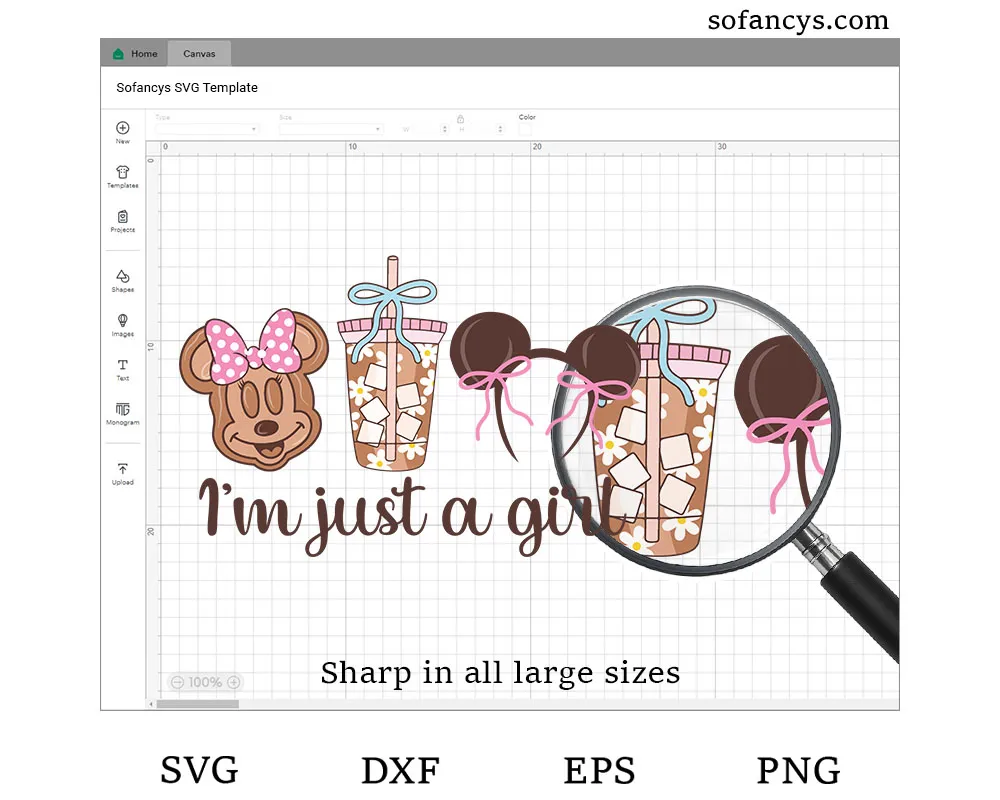Switch to the Canvas tab
The width and height of the screenshot is (1000, 800).
coord(199,54)
